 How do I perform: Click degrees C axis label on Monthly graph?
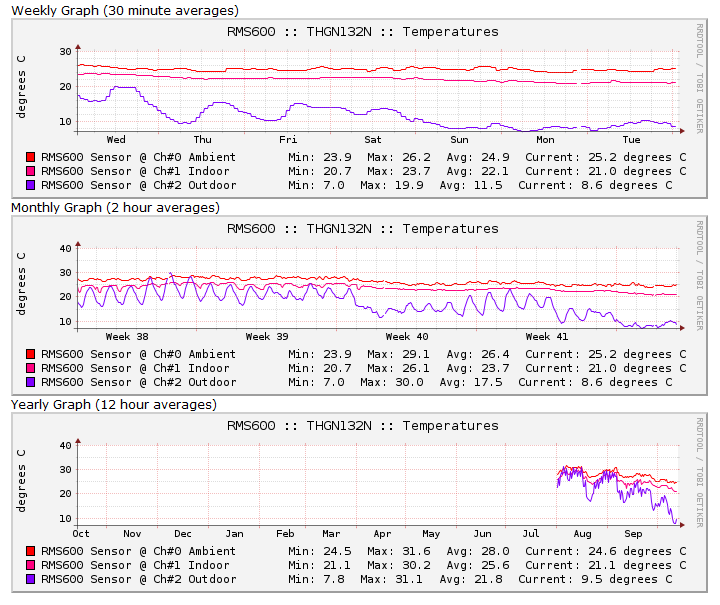coord(21,285)
